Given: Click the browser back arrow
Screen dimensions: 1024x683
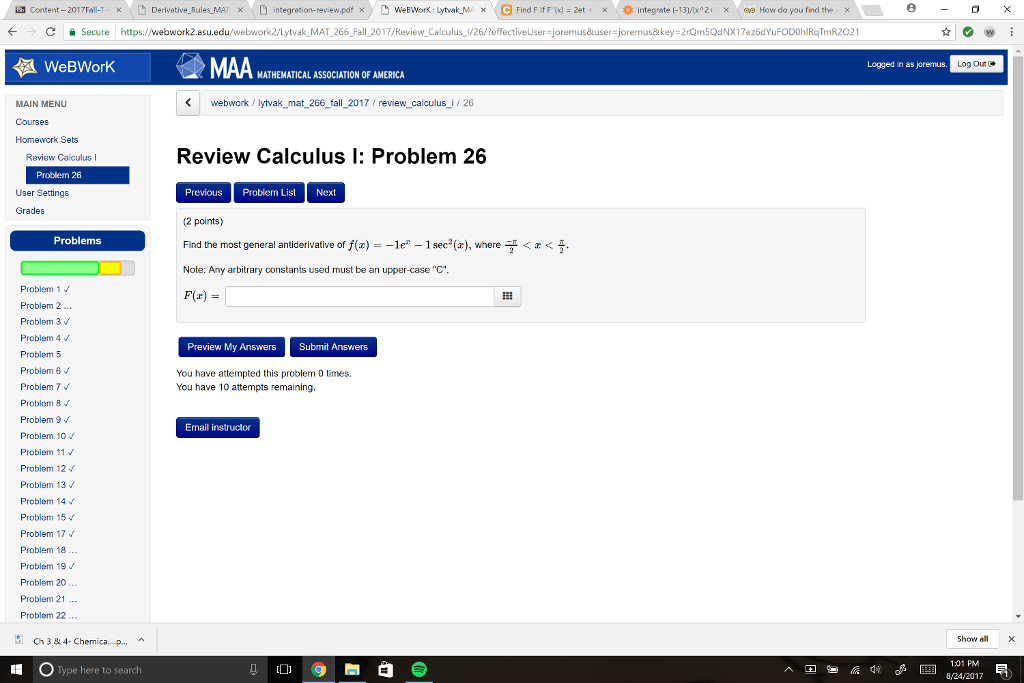Looking at the screenshot, I should (x=12, y=31).
